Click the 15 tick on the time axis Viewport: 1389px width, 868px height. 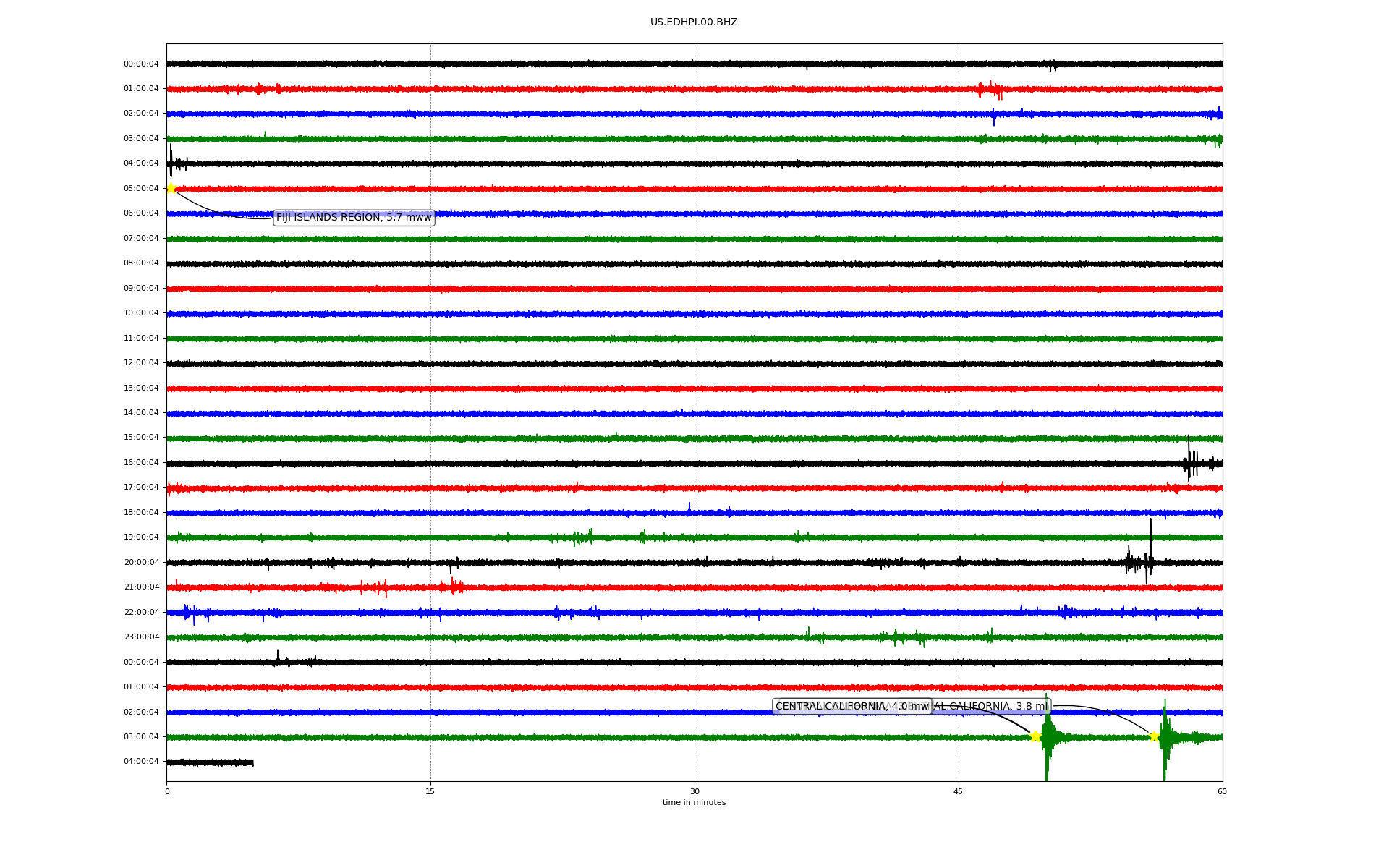point(430,791)
